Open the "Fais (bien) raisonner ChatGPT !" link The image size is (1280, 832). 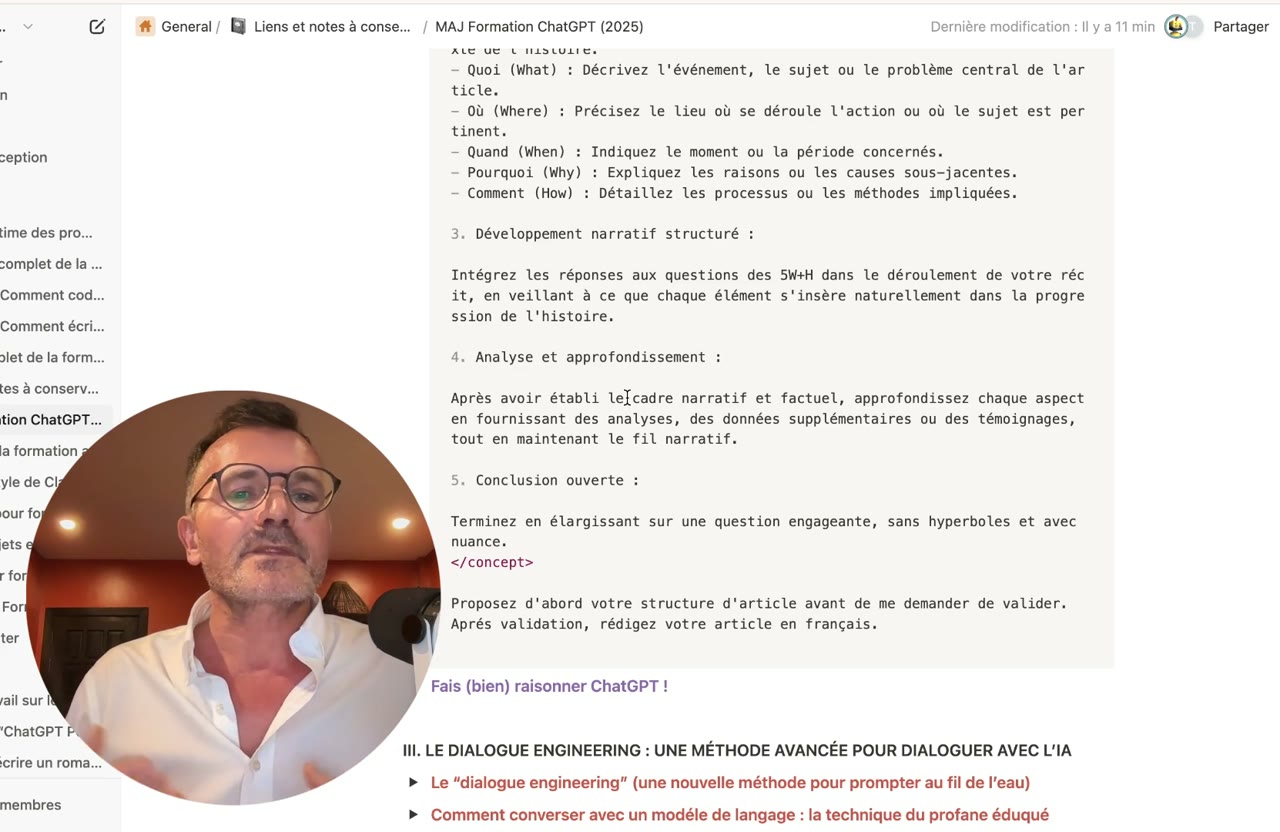pos(549,686)
